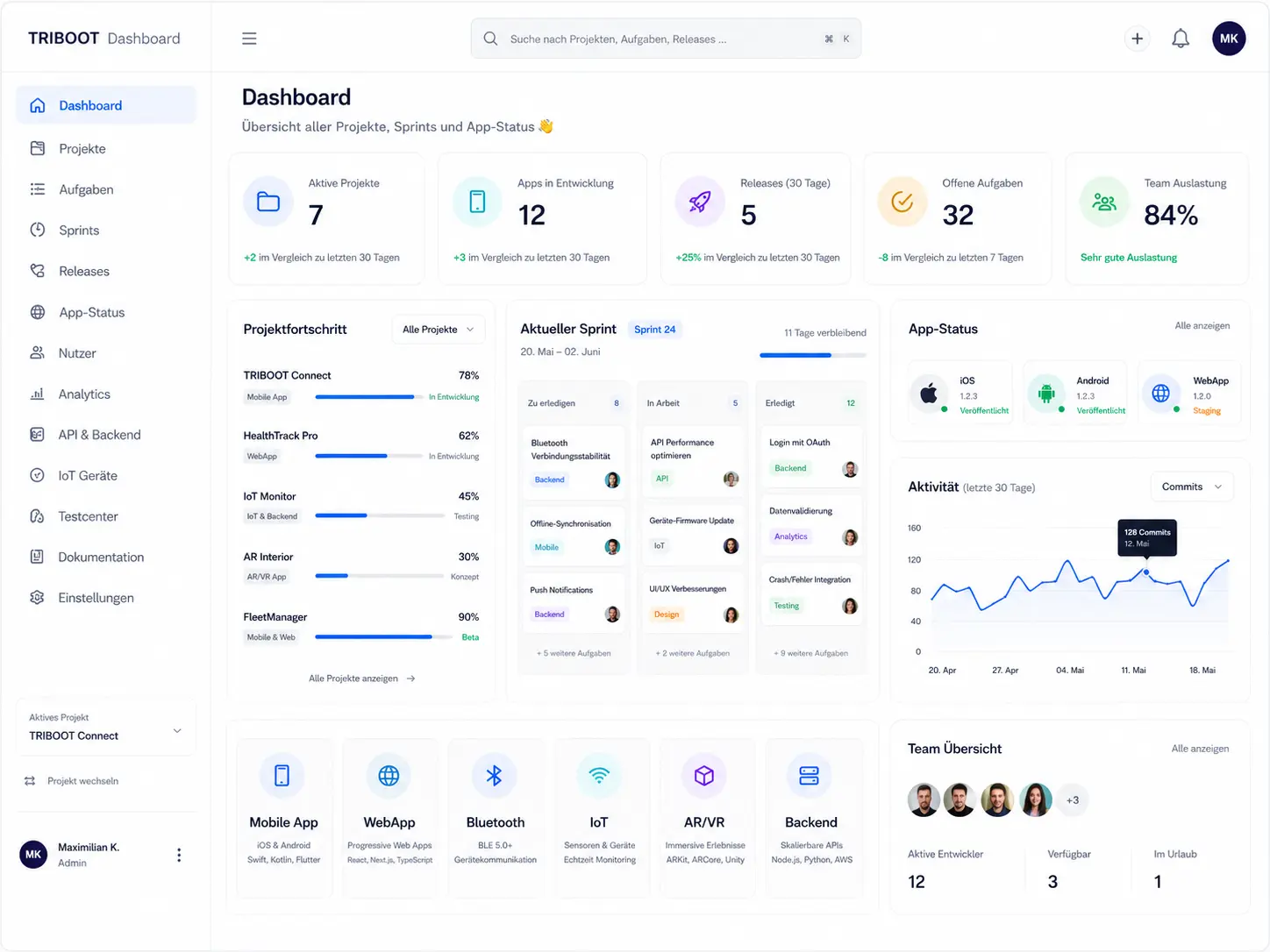Viewport: 1270px width, 952px height.
Task: Click the Releases rocket icon
Action: 699,202
